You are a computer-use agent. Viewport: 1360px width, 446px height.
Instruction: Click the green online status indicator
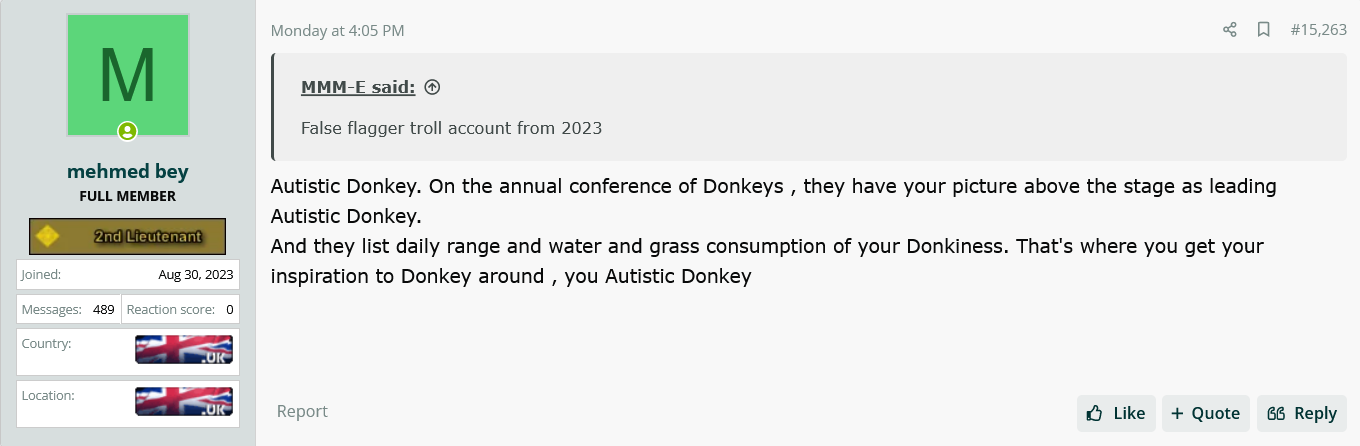coord(128,131)
